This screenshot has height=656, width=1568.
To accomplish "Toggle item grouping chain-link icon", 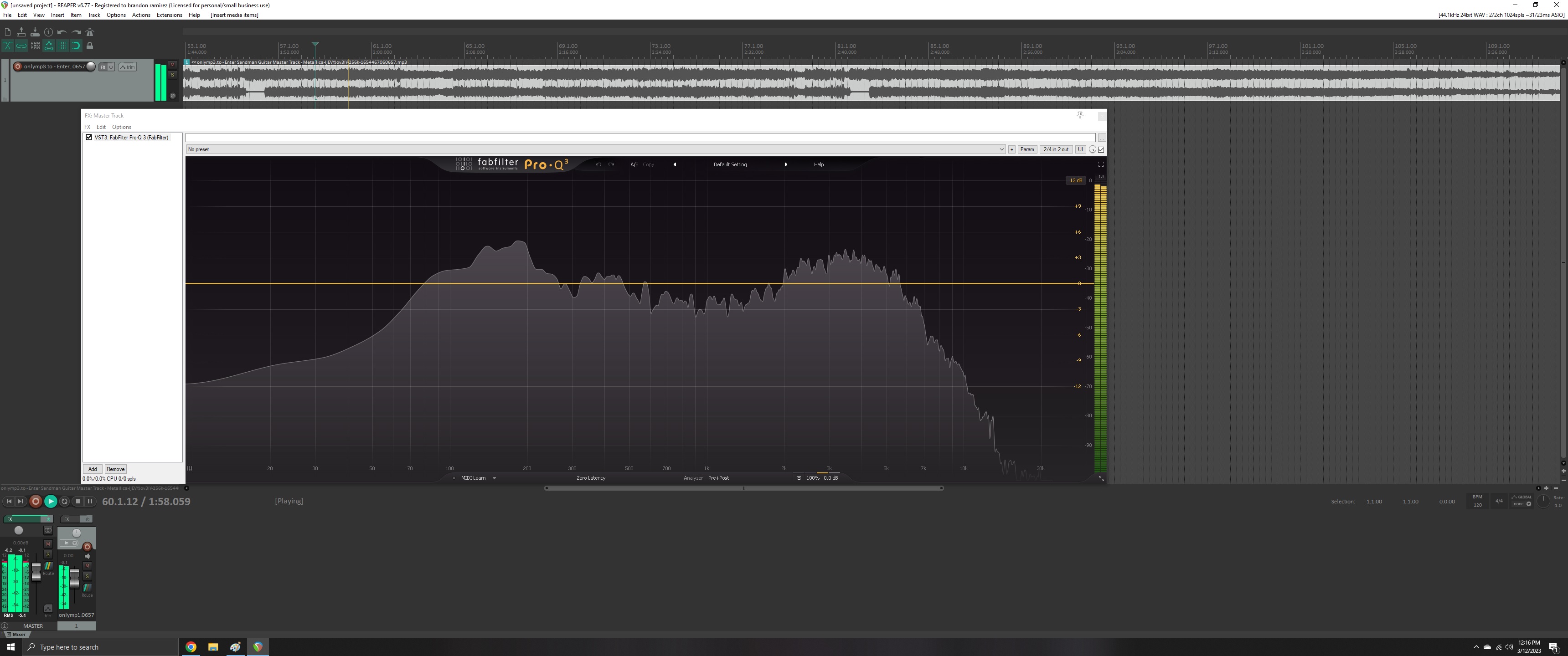I will (x=21, y=46).
